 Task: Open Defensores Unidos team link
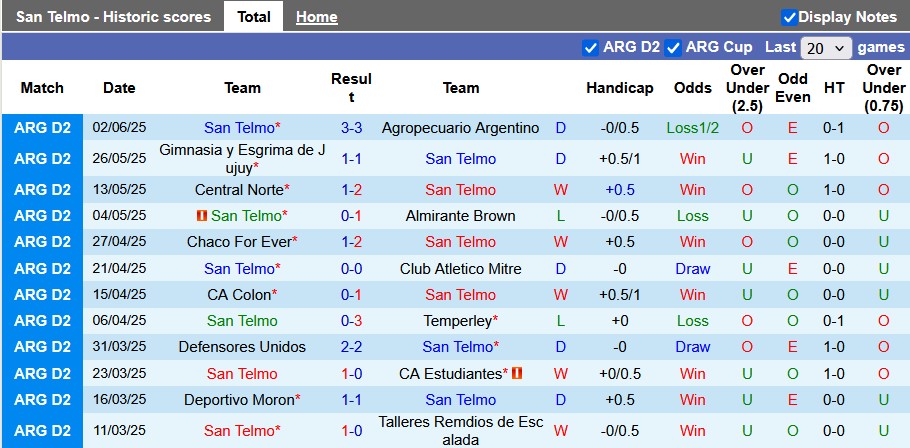point(242,347)
